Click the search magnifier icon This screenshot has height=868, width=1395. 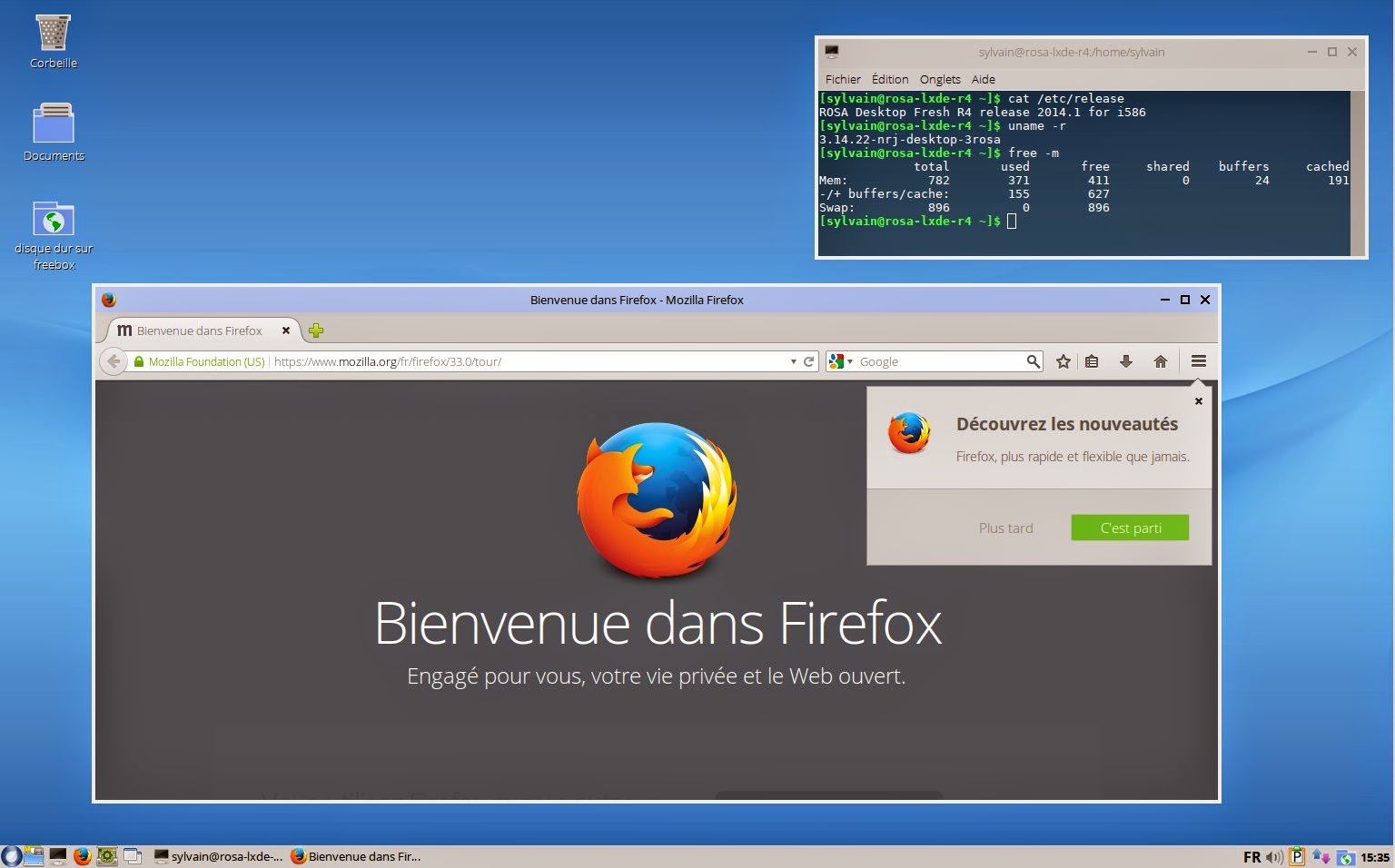tap(1033, 361)
